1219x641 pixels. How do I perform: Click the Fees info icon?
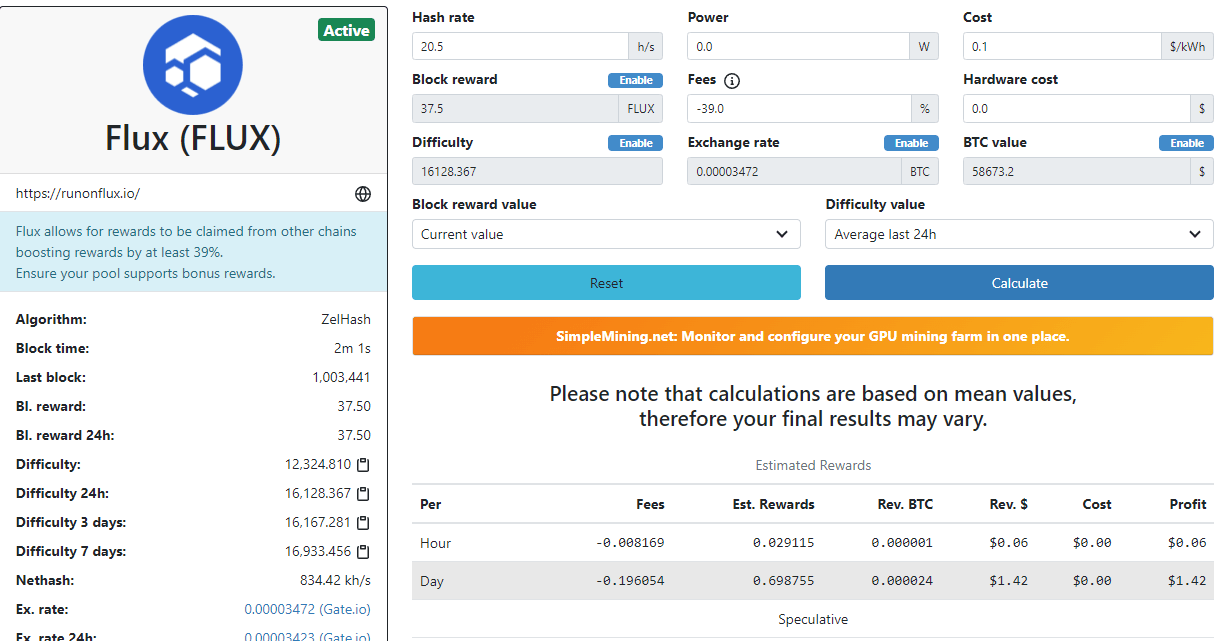click(x=732, y=81)
